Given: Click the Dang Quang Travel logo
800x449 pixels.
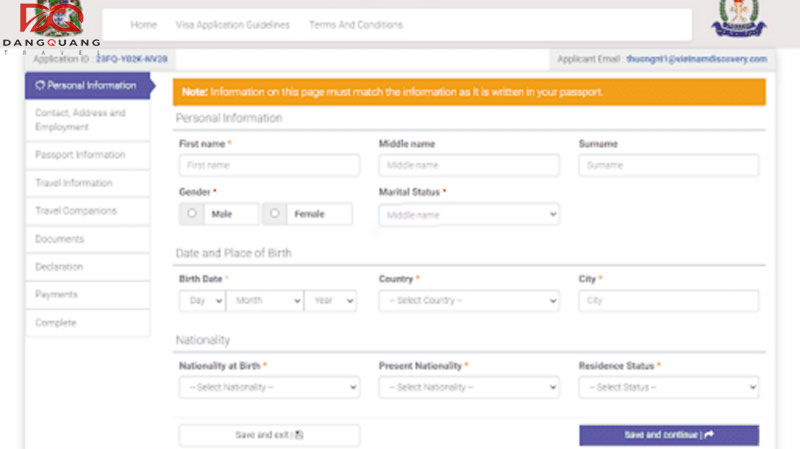Looking at the screenshot, I should click(50, 27).
